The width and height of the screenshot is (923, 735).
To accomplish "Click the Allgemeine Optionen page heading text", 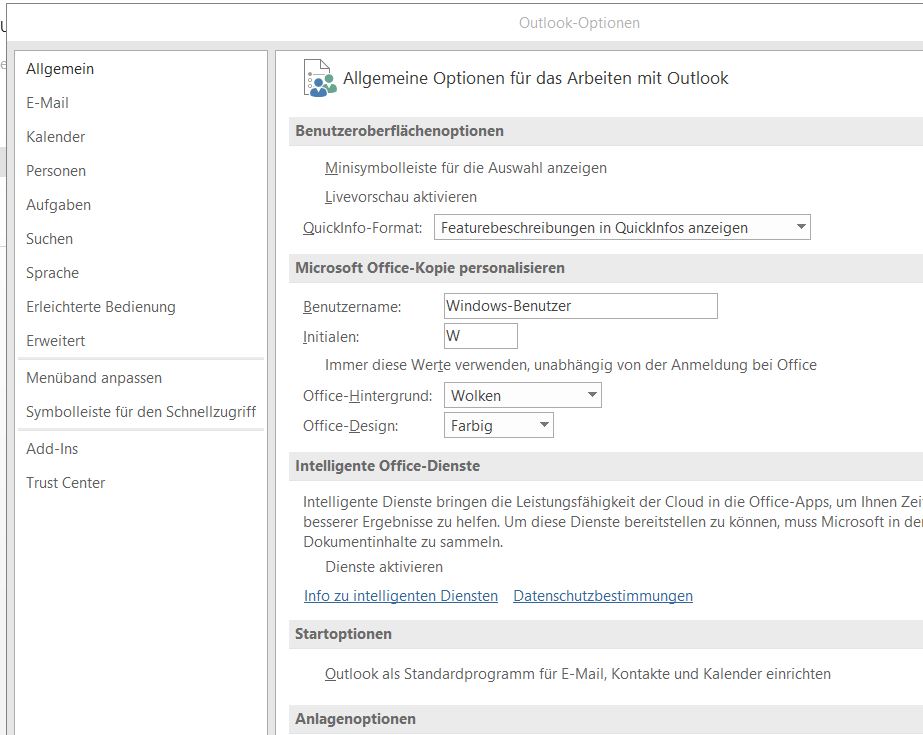I will 536,78.
